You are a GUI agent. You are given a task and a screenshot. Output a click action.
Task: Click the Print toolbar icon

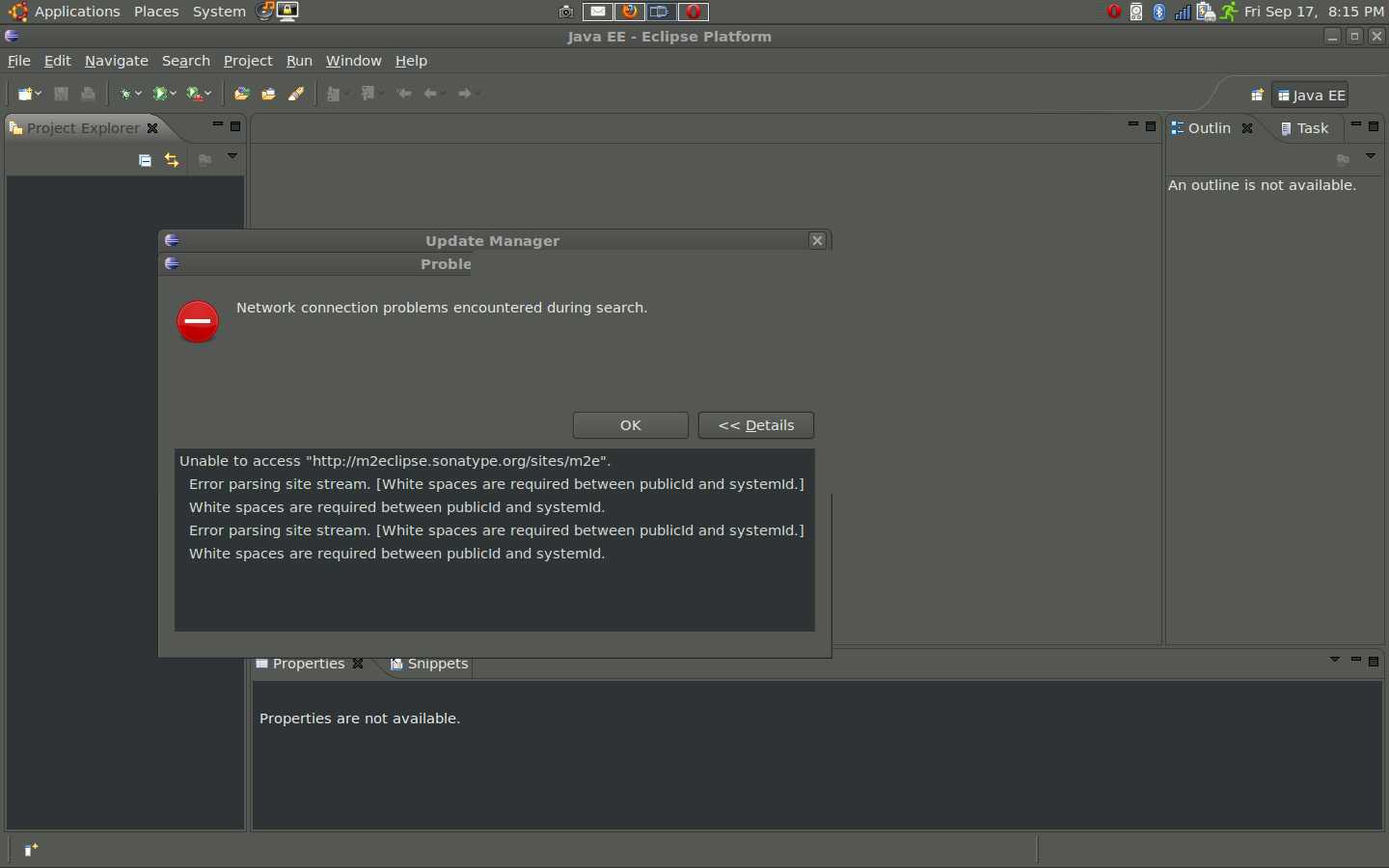point(88,94)
